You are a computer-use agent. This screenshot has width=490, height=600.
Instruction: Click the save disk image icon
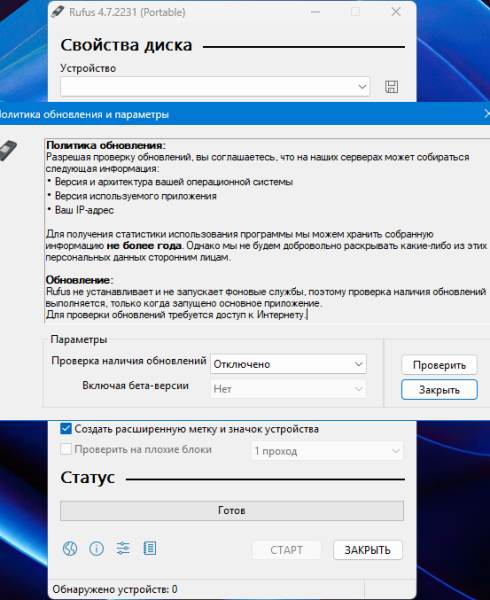tap(391, 86)
